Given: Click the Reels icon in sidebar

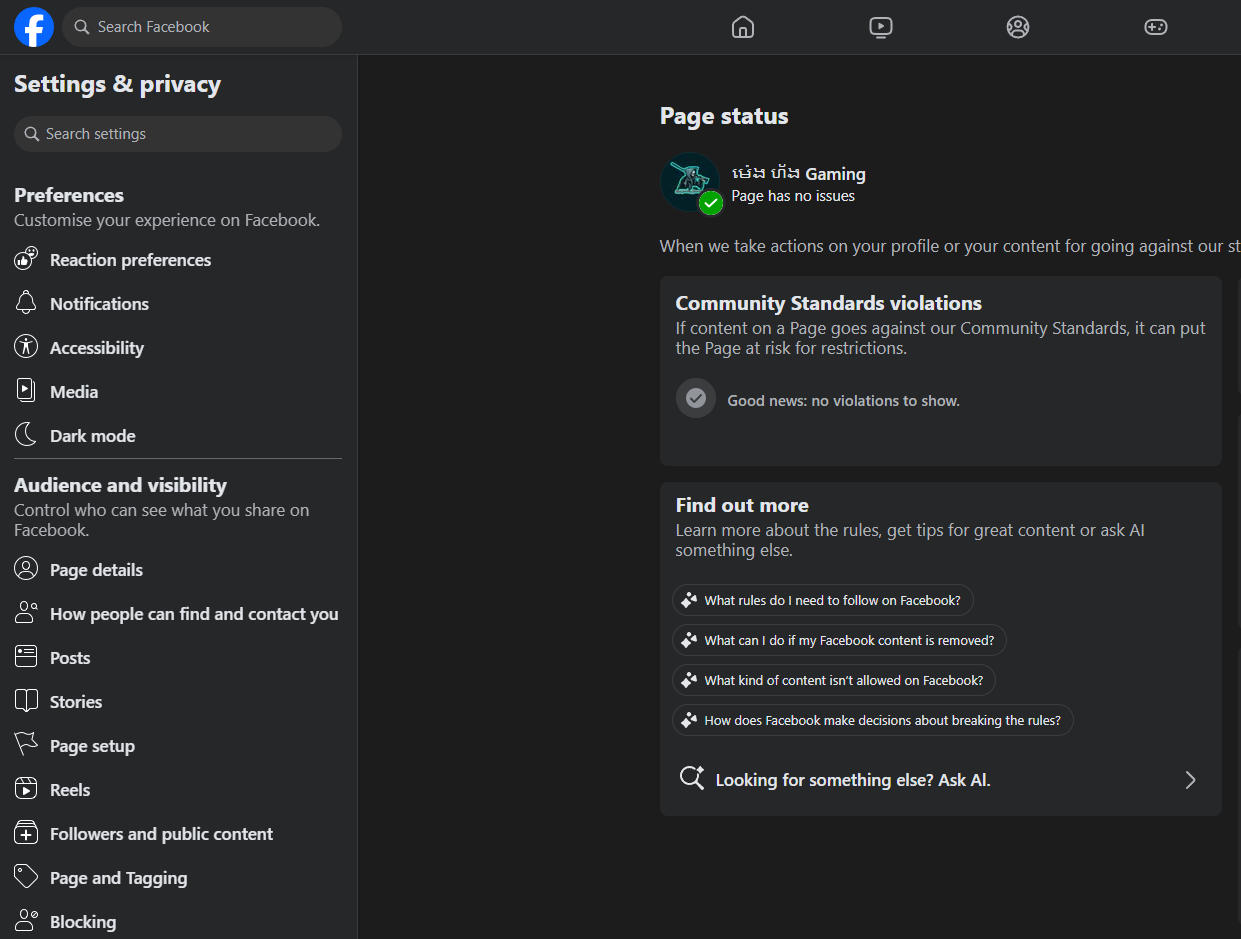Looking at the screenshot, I should (26, 789).
